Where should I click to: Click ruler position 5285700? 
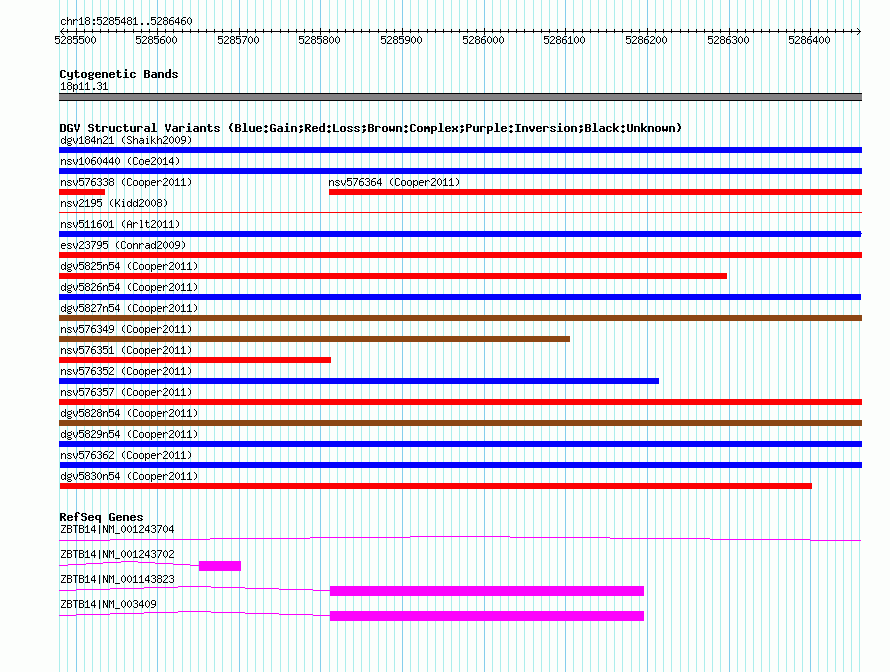point(238,40)
